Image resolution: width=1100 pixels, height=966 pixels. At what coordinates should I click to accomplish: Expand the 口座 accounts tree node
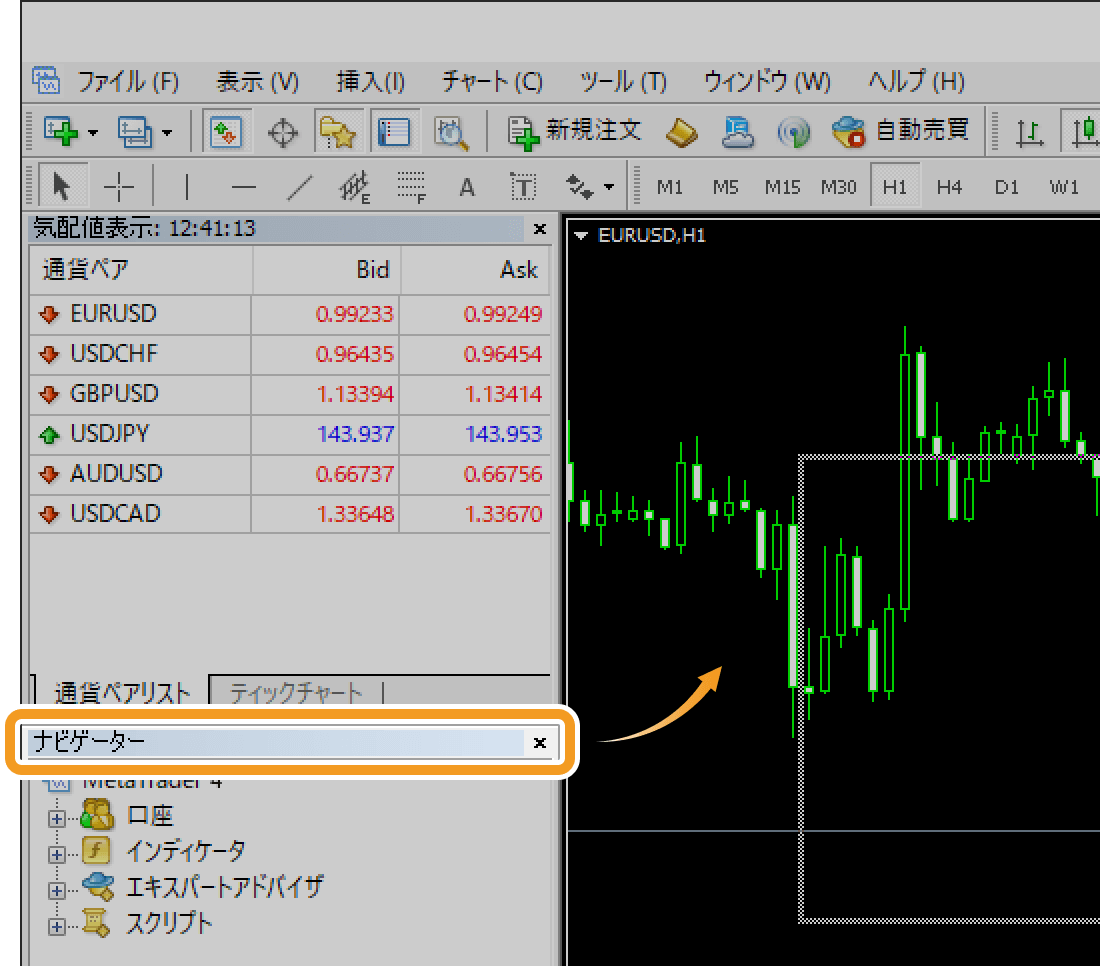click(57, 817)
